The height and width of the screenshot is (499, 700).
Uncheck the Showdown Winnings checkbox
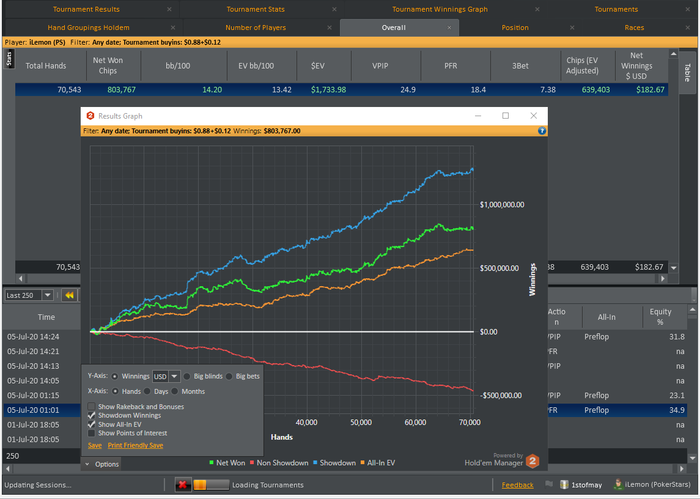[91, 415]
